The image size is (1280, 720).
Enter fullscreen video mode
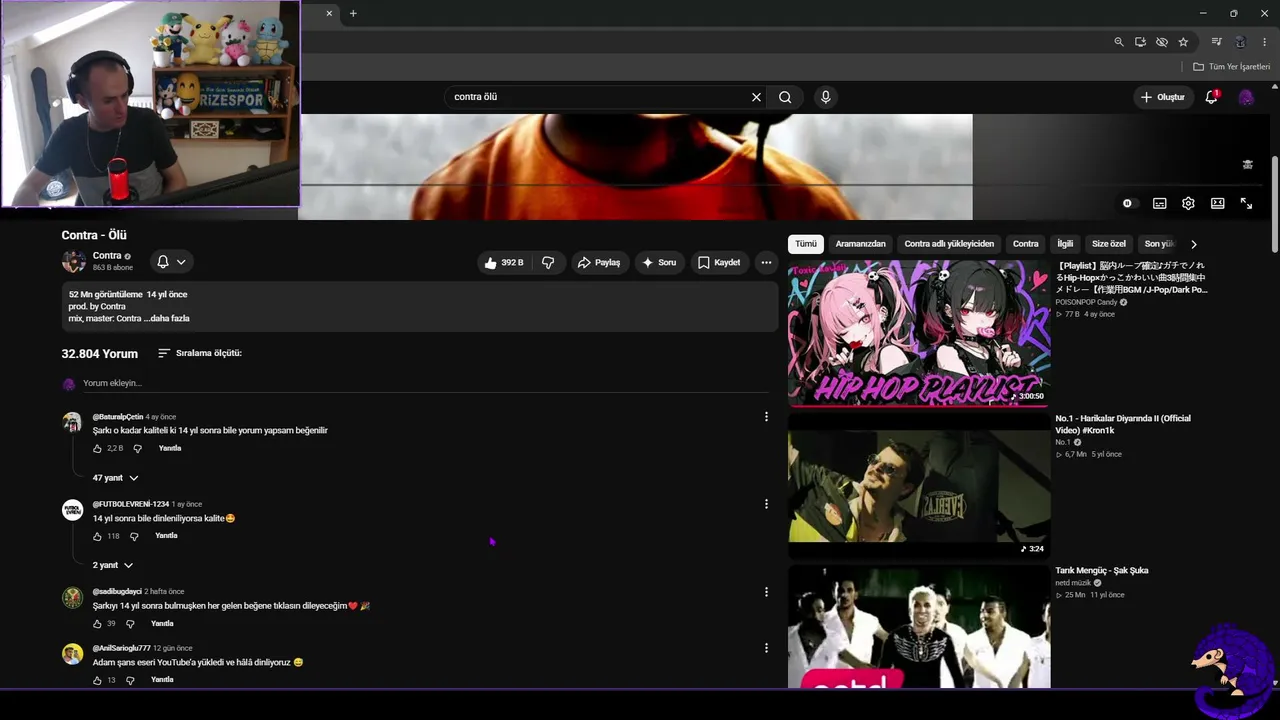coord(1246,203)
